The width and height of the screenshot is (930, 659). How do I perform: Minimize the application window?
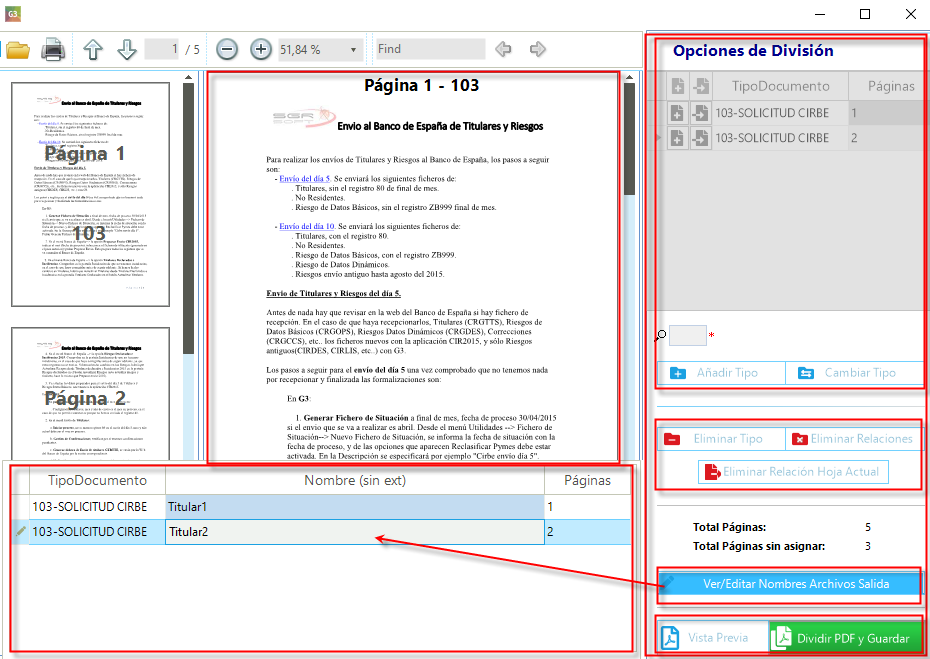click(x=820, y=14)
